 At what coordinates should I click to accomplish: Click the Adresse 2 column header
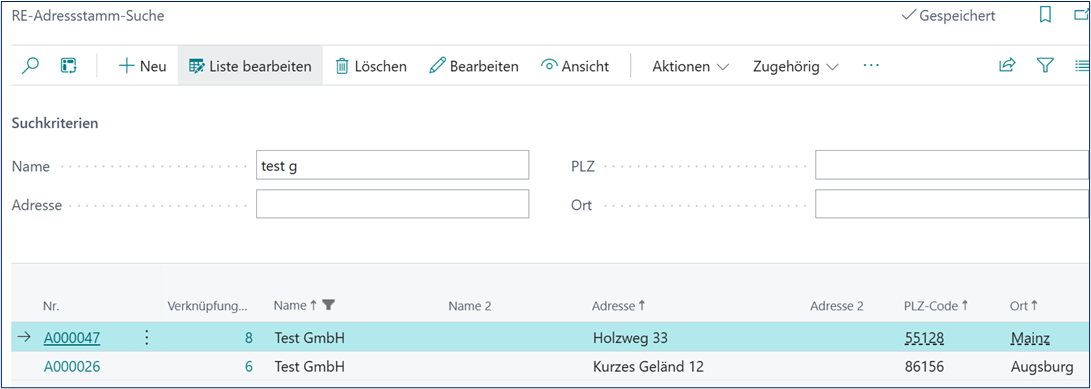coord(837,305)
